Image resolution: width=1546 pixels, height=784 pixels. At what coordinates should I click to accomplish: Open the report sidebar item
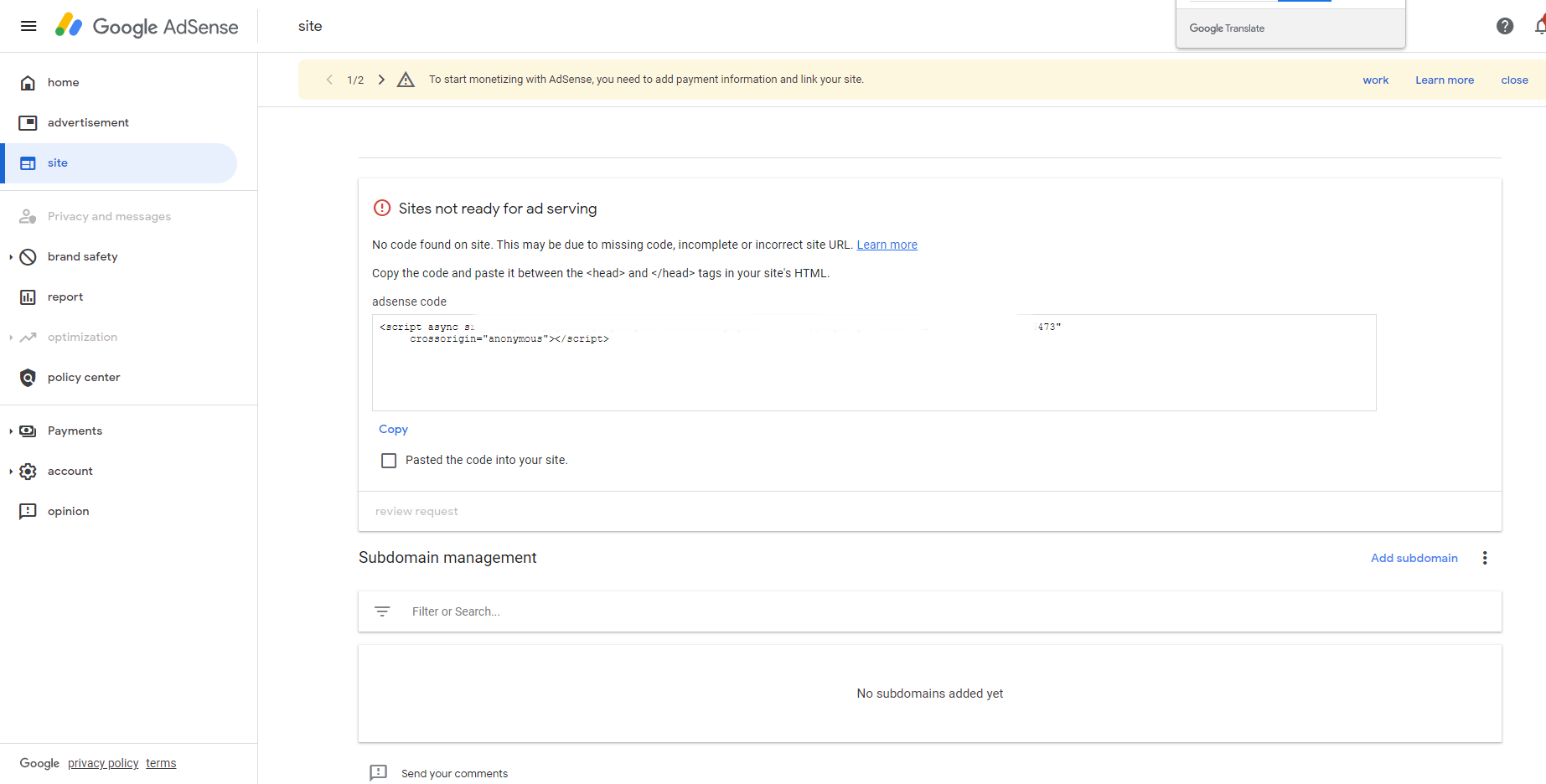click(x=119, y=297)
